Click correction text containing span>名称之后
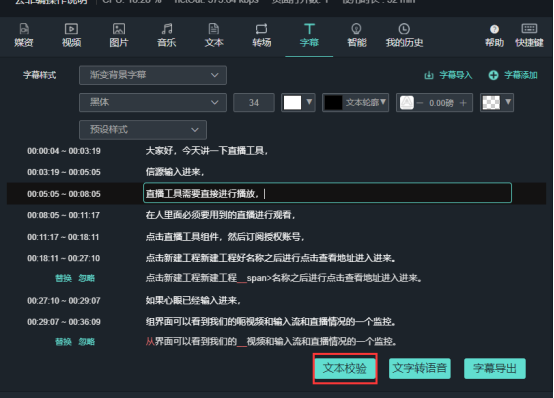 coord(284,278)
